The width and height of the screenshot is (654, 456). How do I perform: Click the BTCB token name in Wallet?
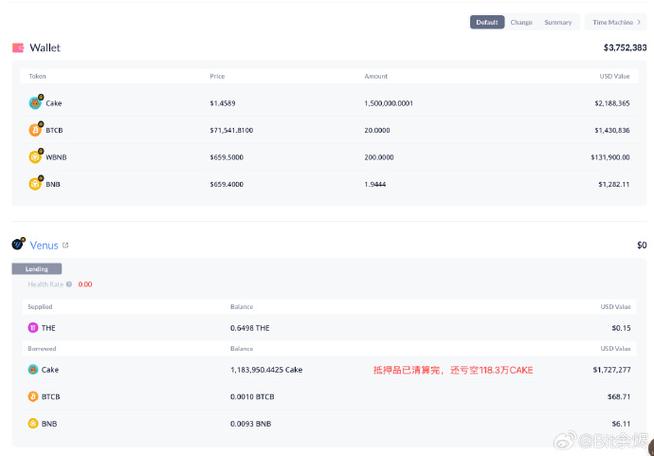(54, 130)
